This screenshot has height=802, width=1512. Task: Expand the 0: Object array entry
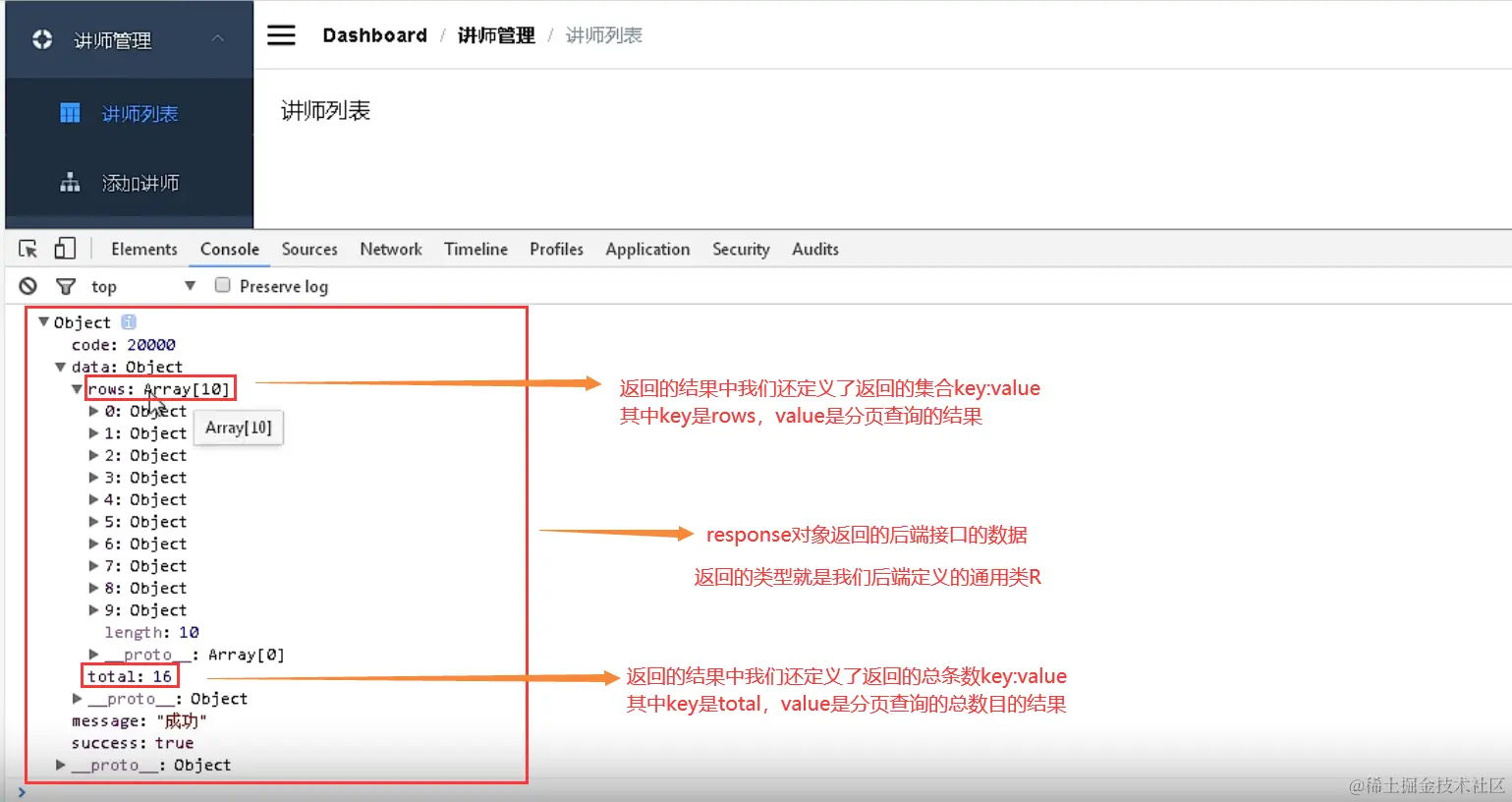click(94, 411)
